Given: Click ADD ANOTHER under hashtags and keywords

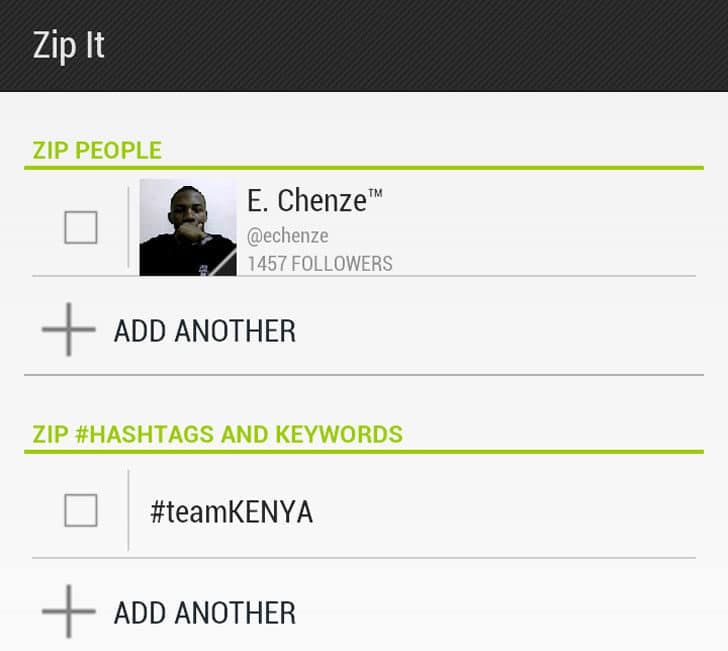Looking at the screenshot, I should pos(205,613).
